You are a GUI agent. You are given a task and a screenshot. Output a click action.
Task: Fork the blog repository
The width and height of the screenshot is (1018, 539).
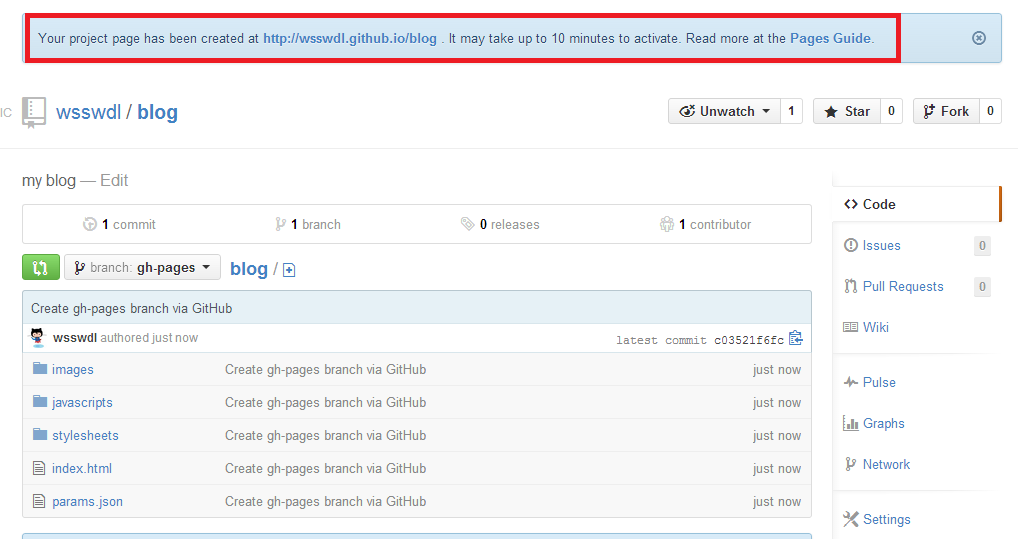click(x=945, y=112)
